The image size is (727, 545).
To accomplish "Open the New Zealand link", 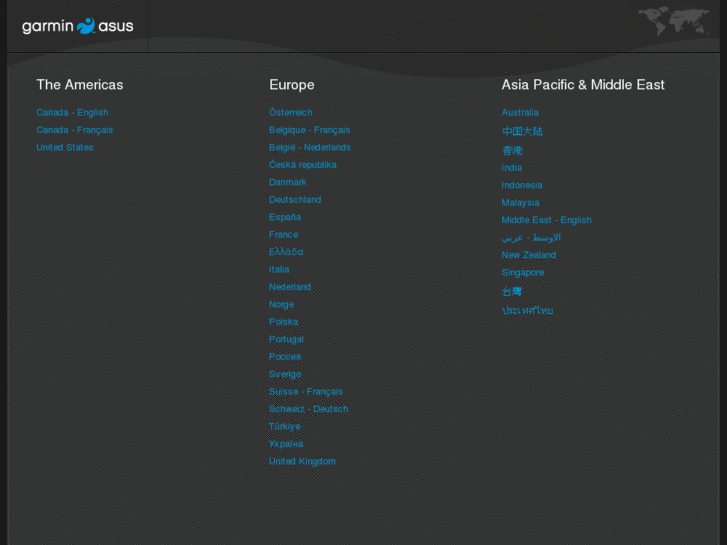I will (x=529, y=255).
